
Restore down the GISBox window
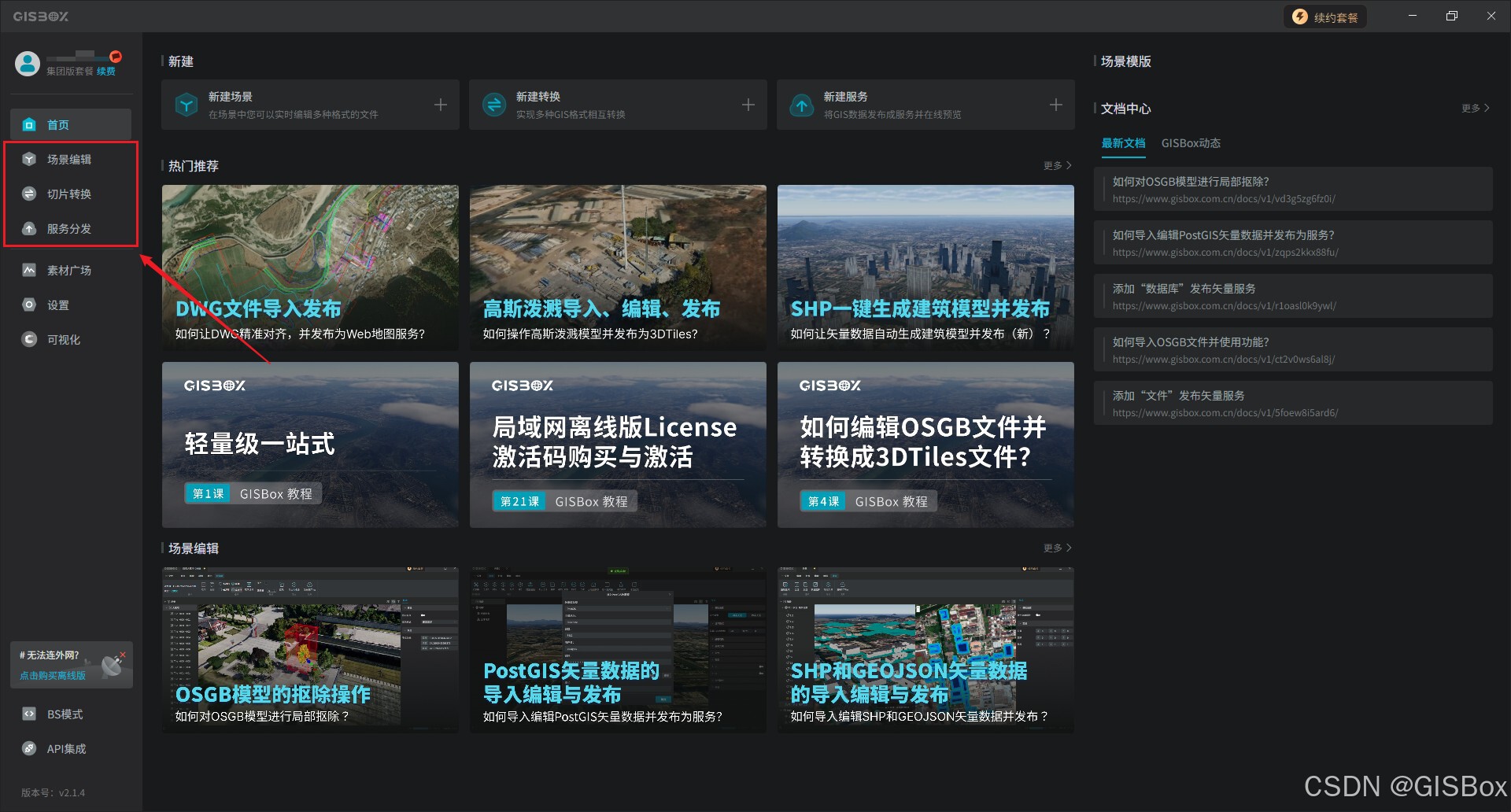point(1452,16)
